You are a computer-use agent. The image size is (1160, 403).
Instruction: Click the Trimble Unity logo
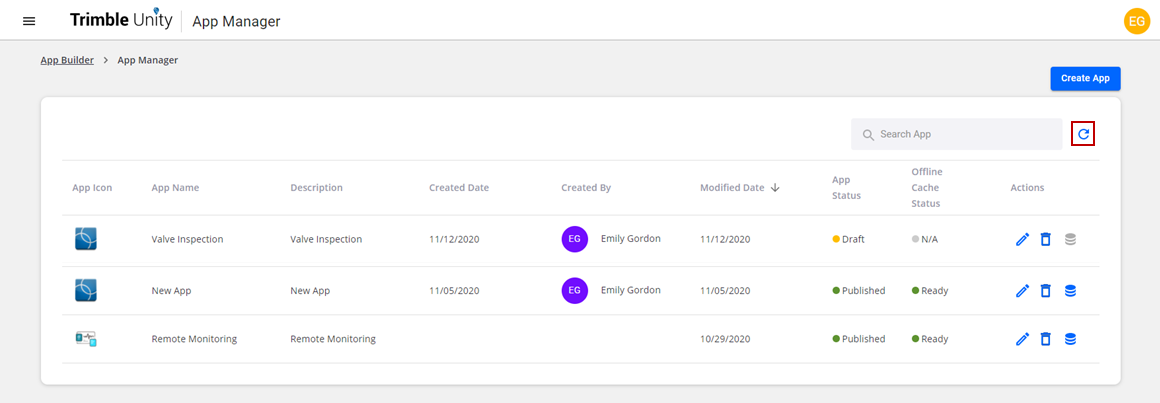point(121,20)
